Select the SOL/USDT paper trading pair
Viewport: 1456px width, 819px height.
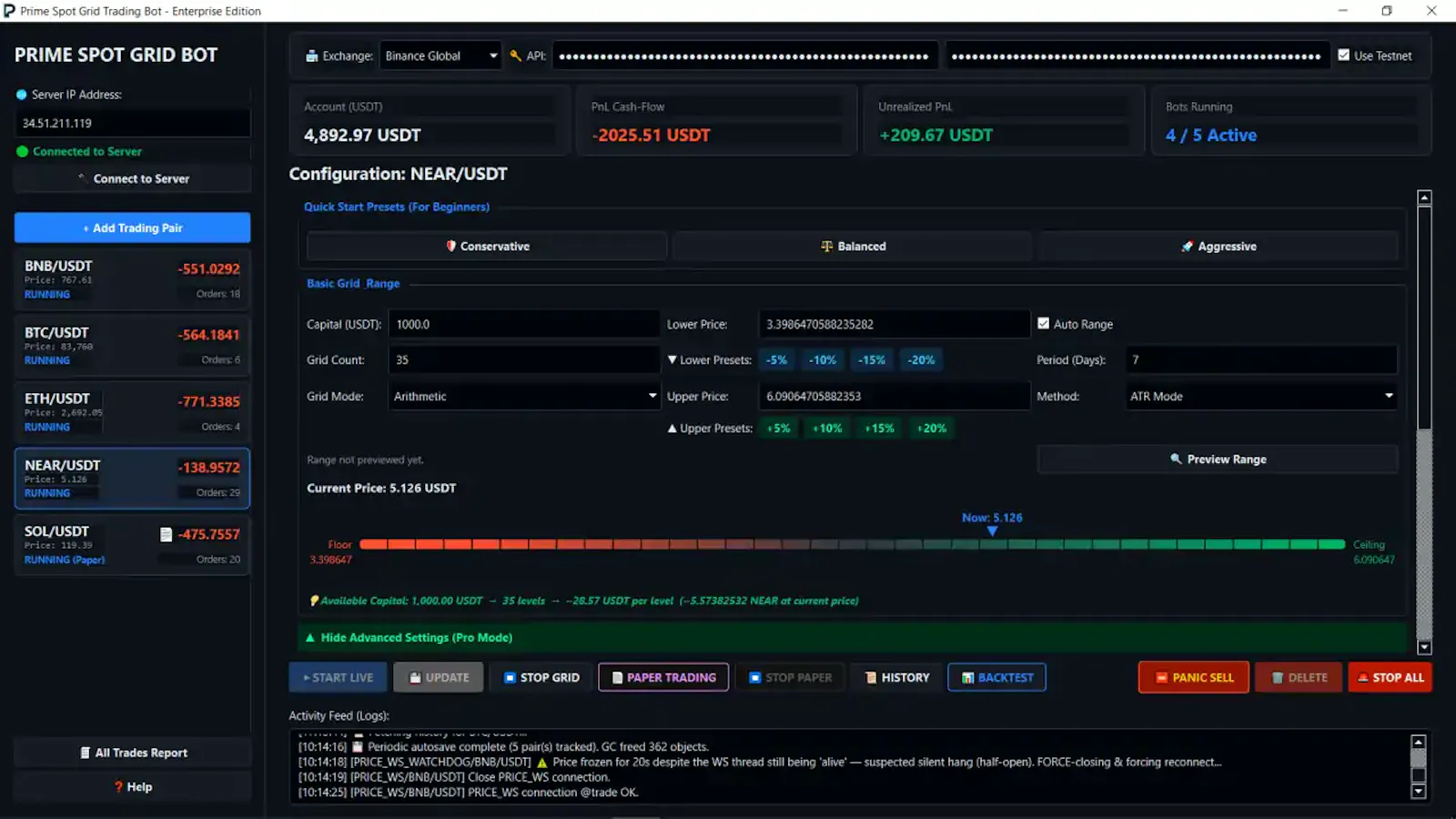coord(132,544)
